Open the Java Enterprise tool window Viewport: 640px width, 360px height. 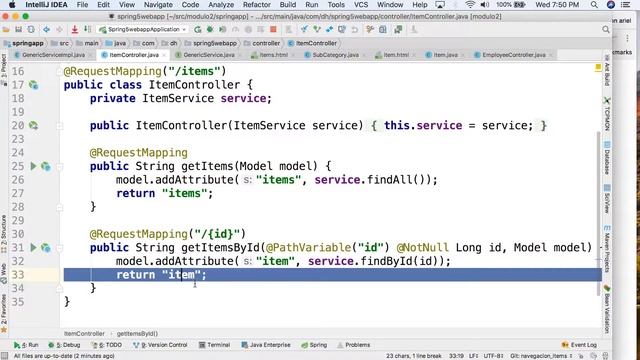[266, 345]
